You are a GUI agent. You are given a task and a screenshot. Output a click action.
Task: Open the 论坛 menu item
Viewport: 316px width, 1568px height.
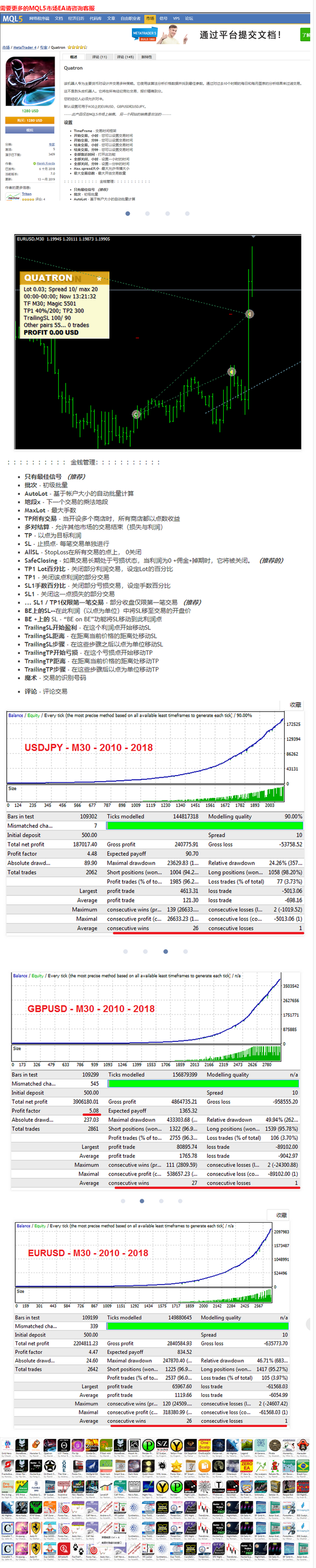189,18
